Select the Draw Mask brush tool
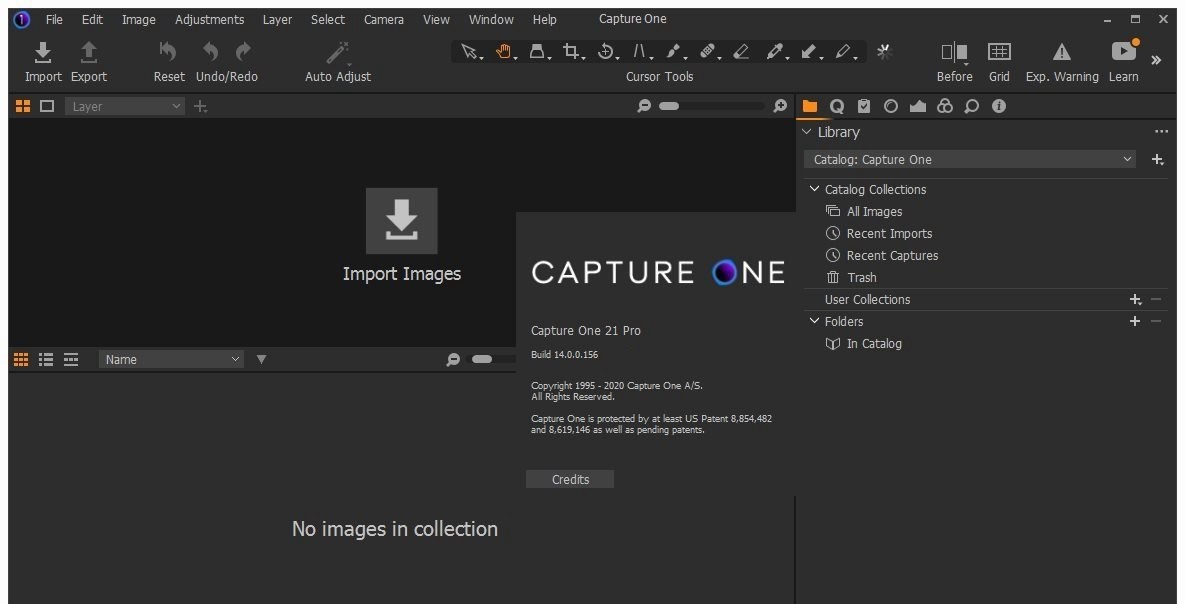1185x604 pixels. 674,51
